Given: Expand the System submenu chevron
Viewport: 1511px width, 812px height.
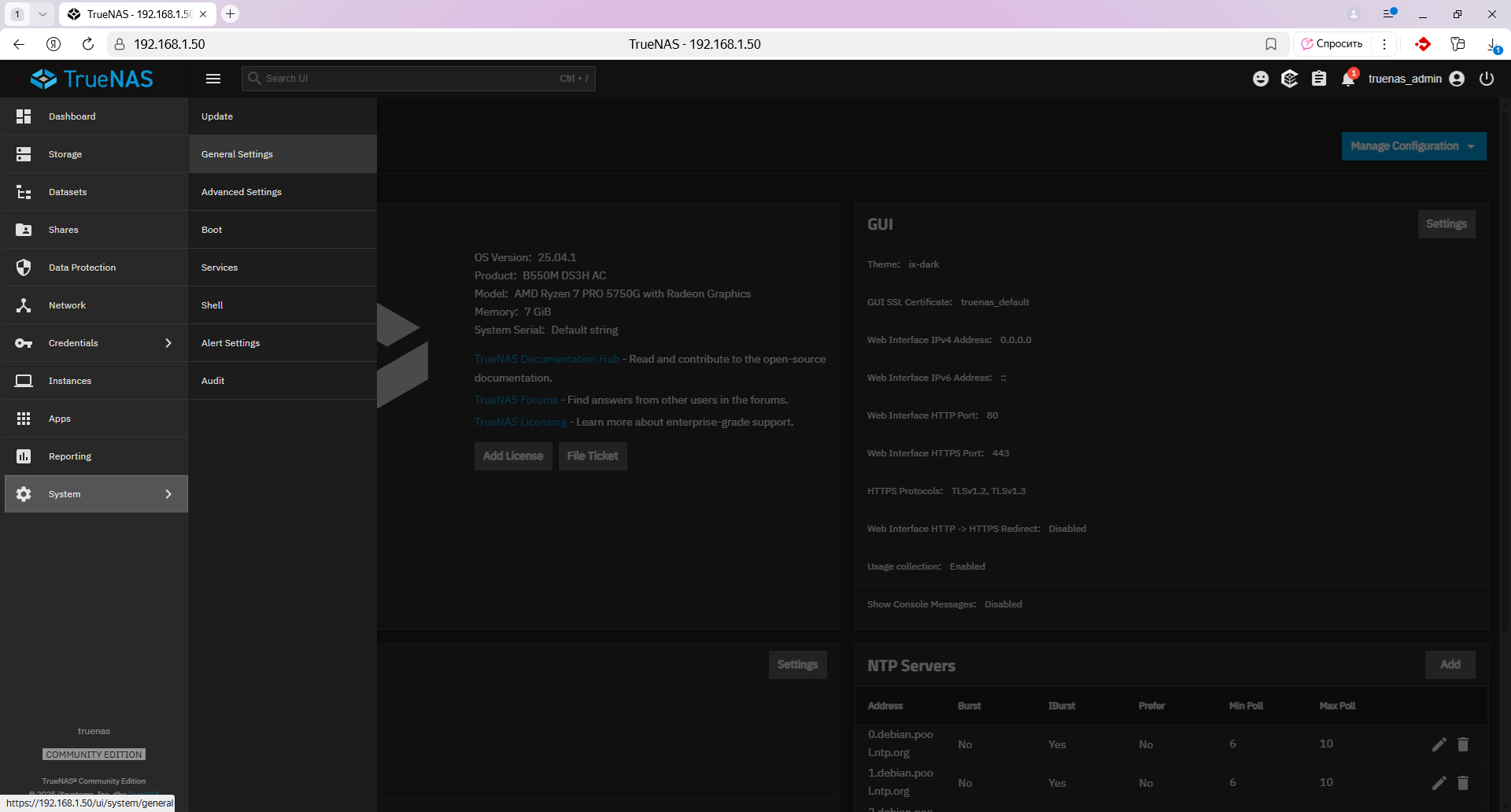Looking at the screenshot, I should pos(168,494).
